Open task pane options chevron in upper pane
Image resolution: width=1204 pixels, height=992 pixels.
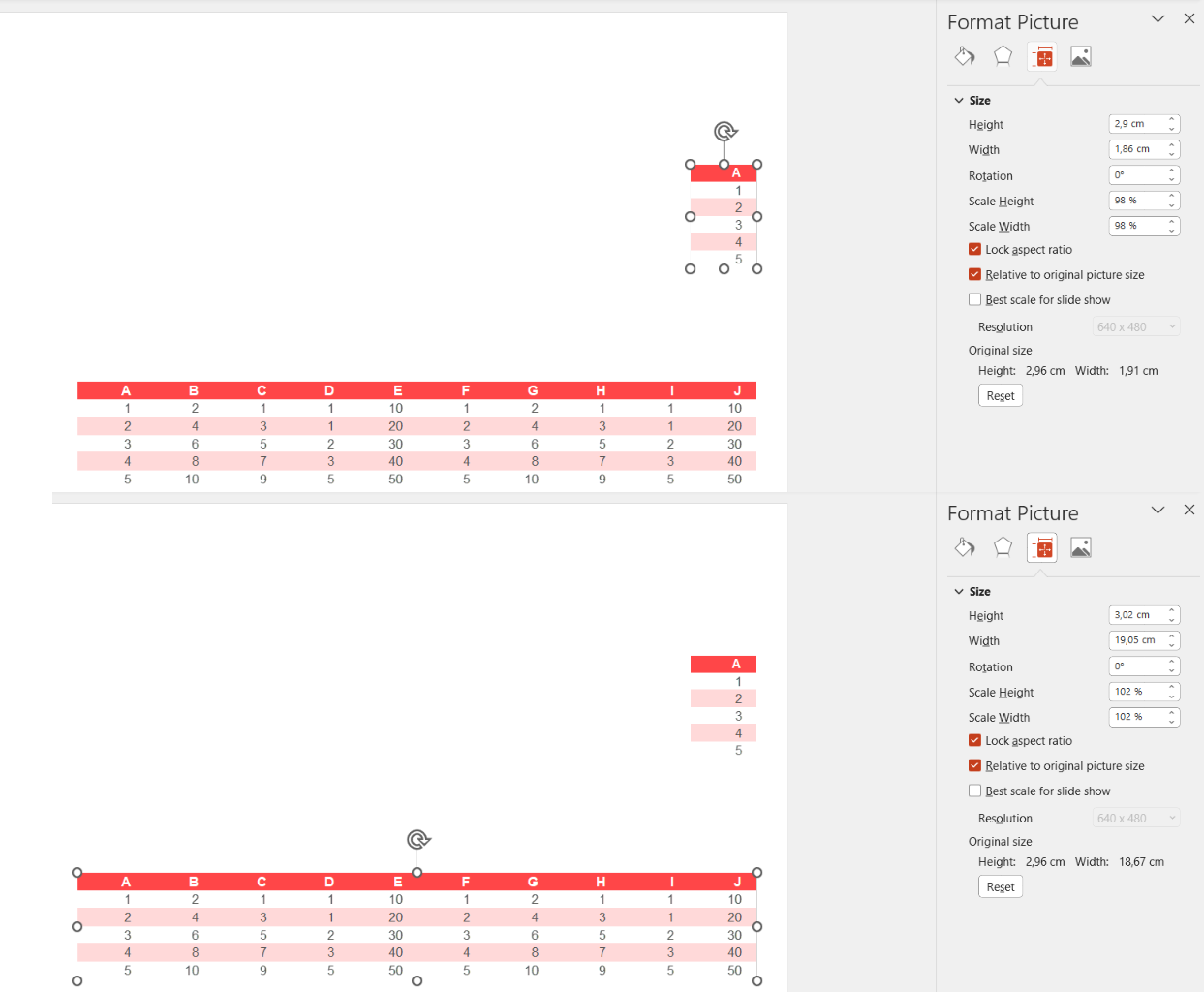[1158, 18]
